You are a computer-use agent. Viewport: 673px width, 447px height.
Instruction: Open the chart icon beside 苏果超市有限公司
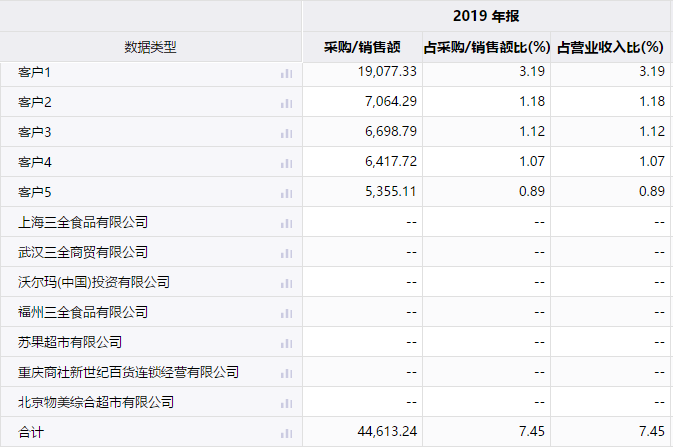click(287, 343)
